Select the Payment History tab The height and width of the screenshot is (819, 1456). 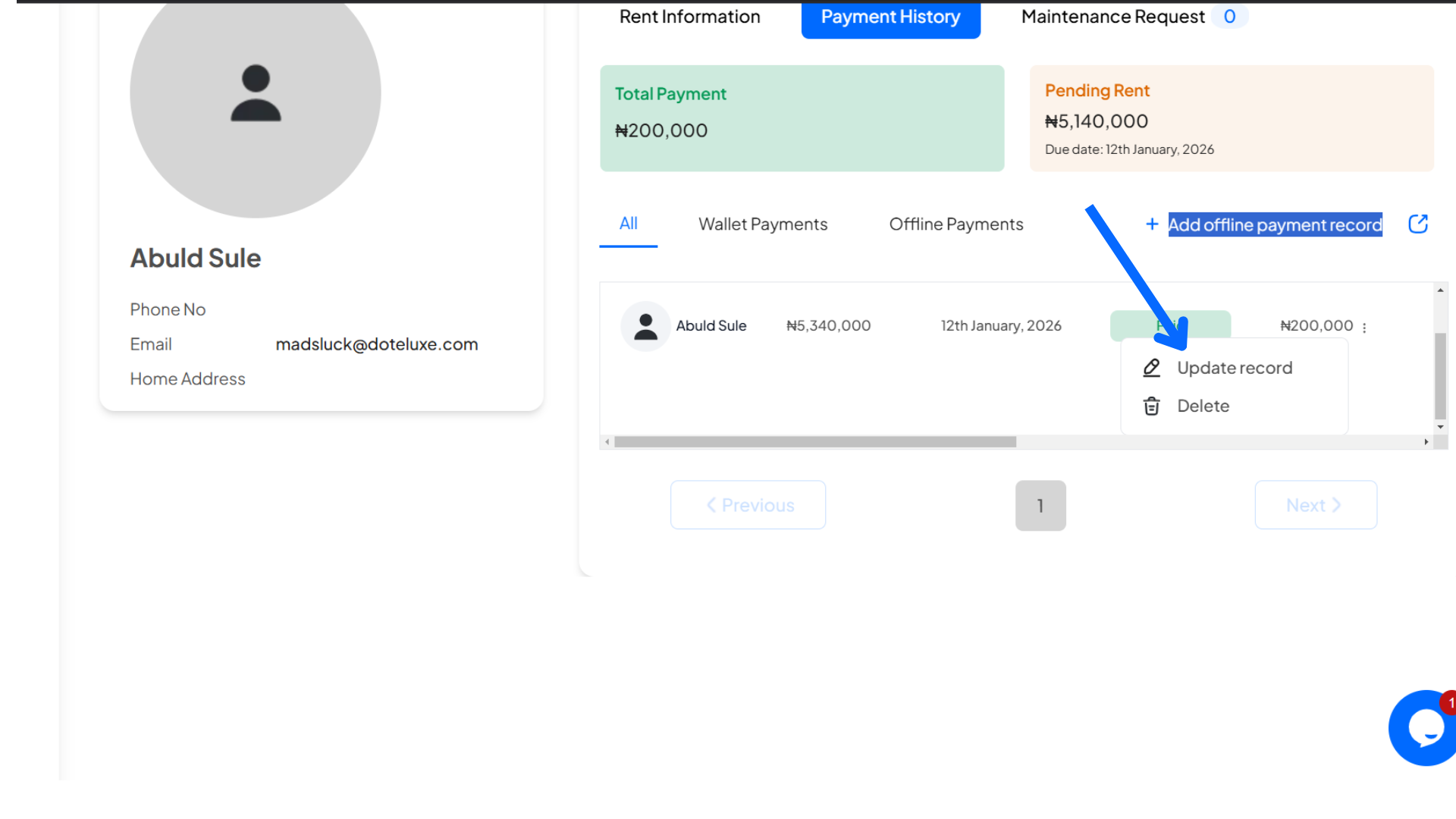pos(891,16)
